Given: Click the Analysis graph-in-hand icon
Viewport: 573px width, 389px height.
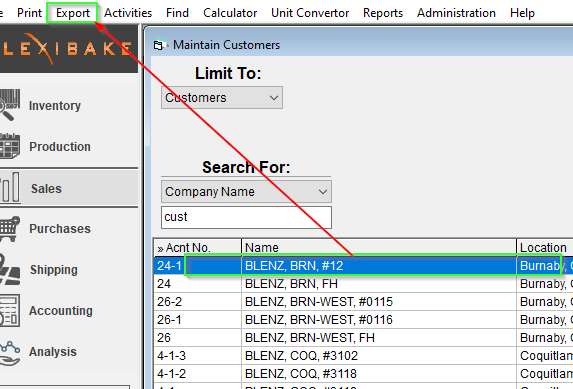Looking at the screenshot, I should pos(10,352).
